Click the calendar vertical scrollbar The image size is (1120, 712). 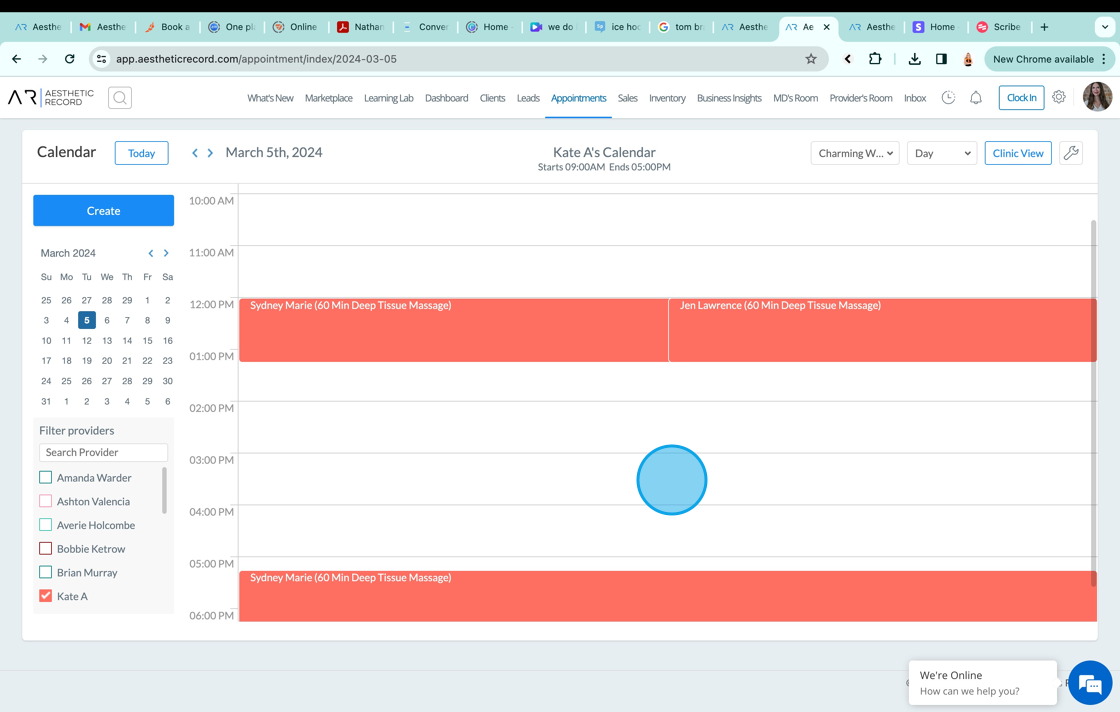[1094, 403]
